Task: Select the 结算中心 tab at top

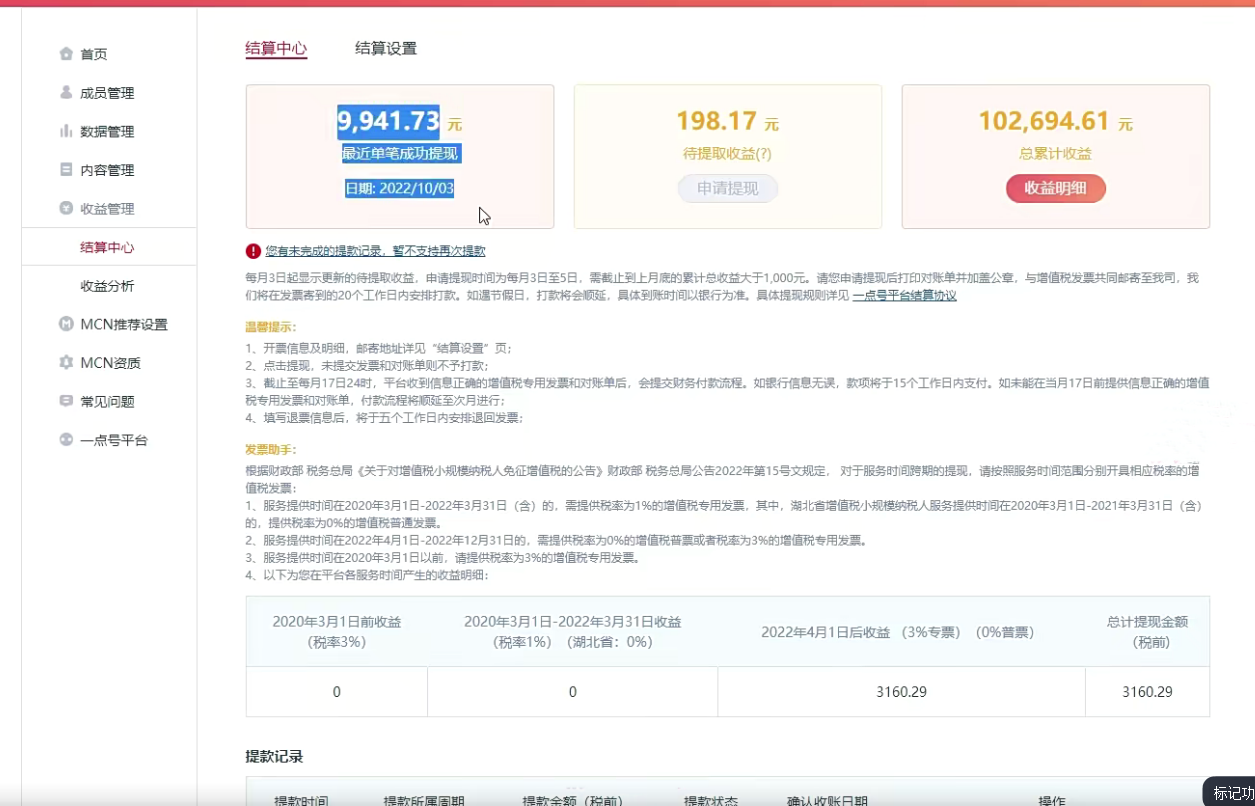Action: [x=276, y=48]
